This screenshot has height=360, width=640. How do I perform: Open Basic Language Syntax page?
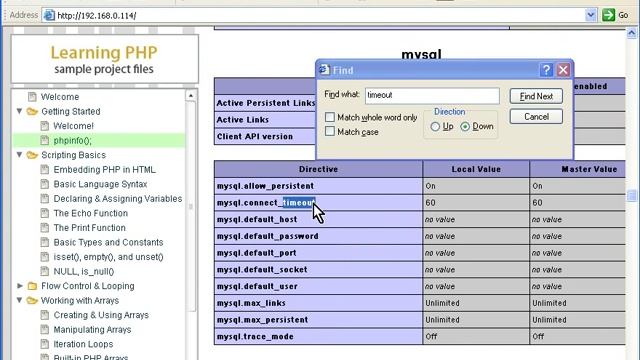[100, 184]
